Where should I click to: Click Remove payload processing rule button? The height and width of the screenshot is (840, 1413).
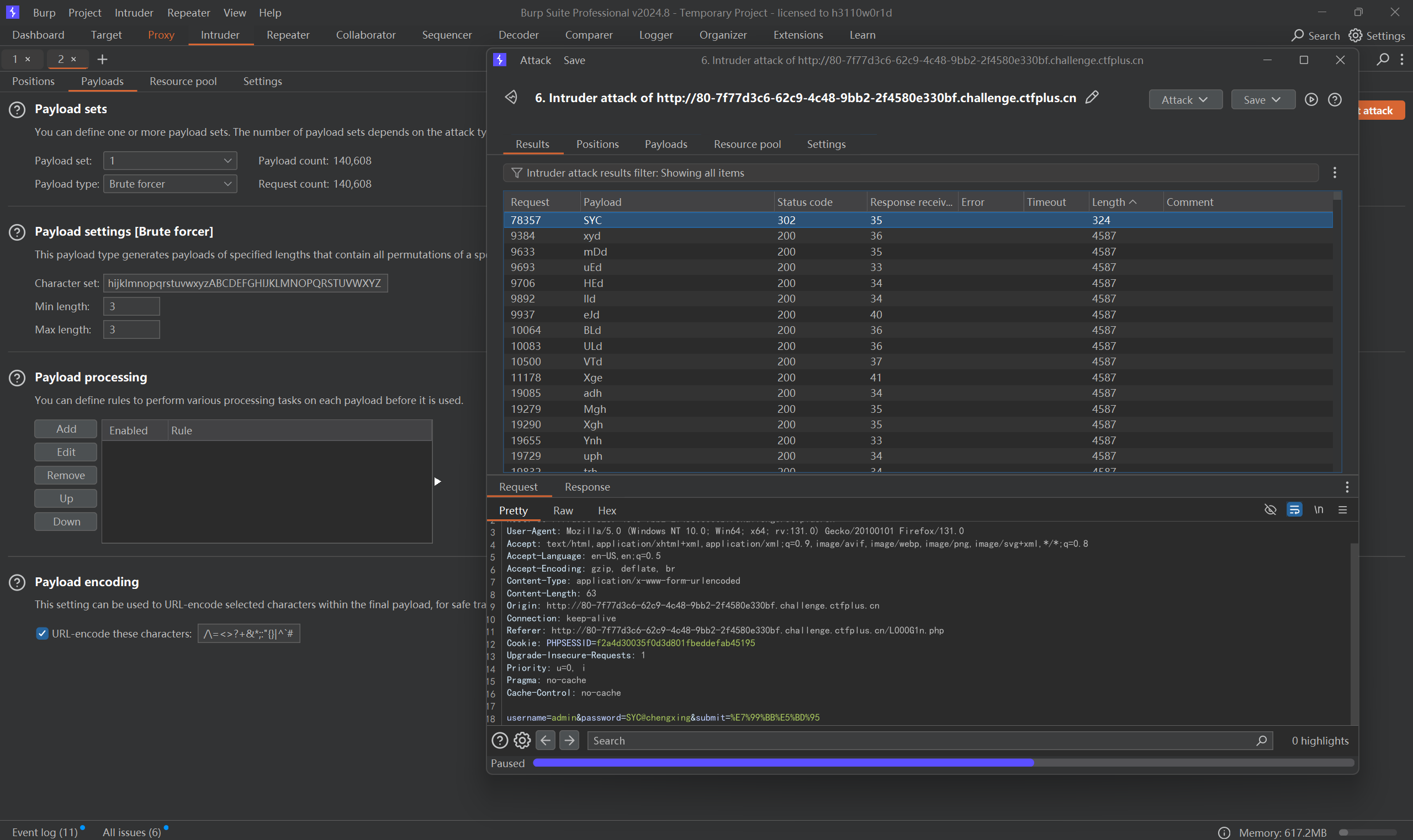[x=66, y=476]
